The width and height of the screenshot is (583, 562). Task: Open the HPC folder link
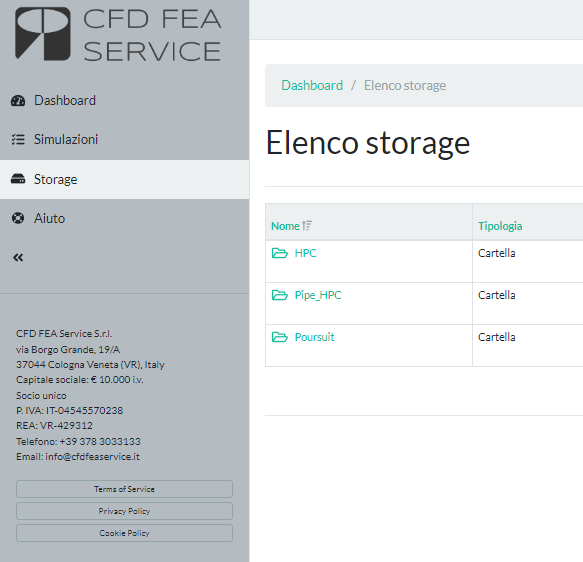point(305,253)
